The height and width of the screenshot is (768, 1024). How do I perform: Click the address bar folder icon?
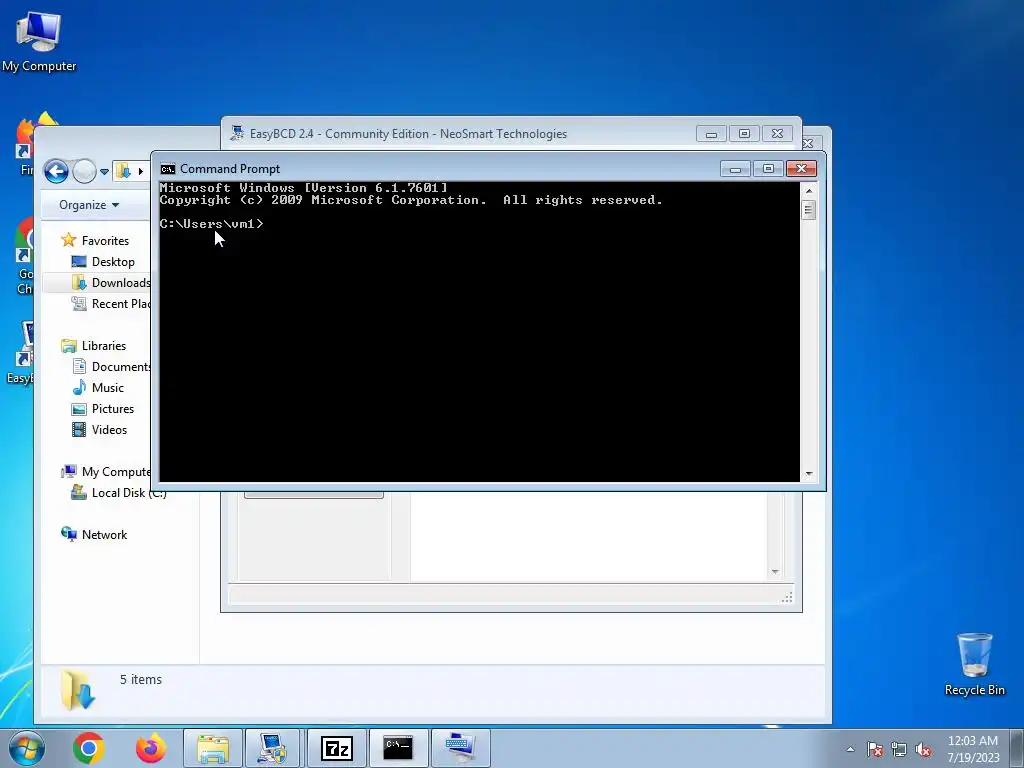[123, 171]
